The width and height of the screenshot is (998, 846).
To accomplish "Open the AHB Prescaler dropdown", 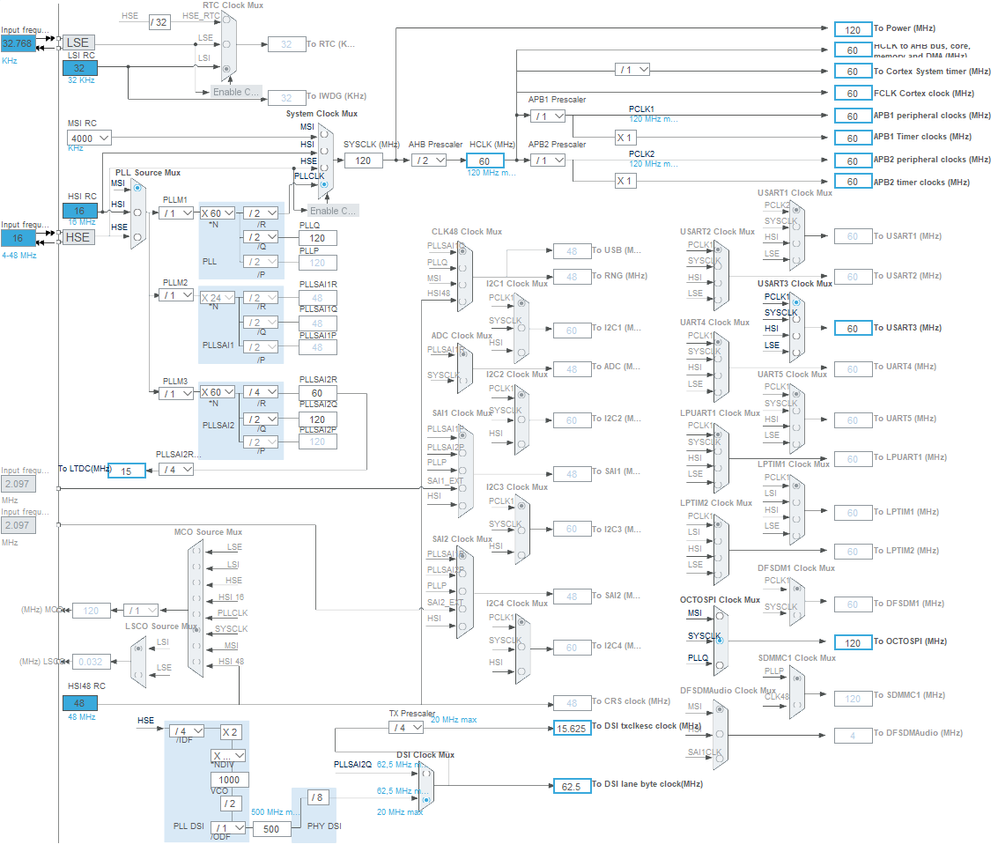I will 429,160.
